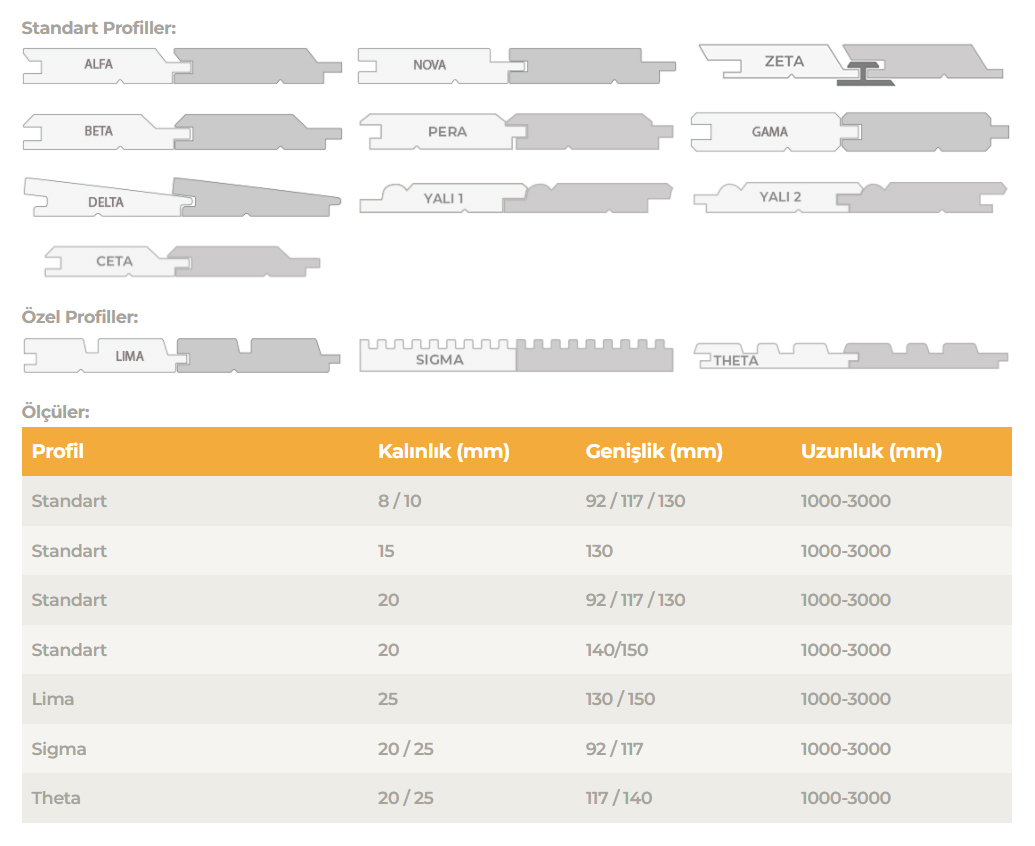Select the Genişlik (mm) column header
Screen dimensions: 1035x846
(653, 451)
